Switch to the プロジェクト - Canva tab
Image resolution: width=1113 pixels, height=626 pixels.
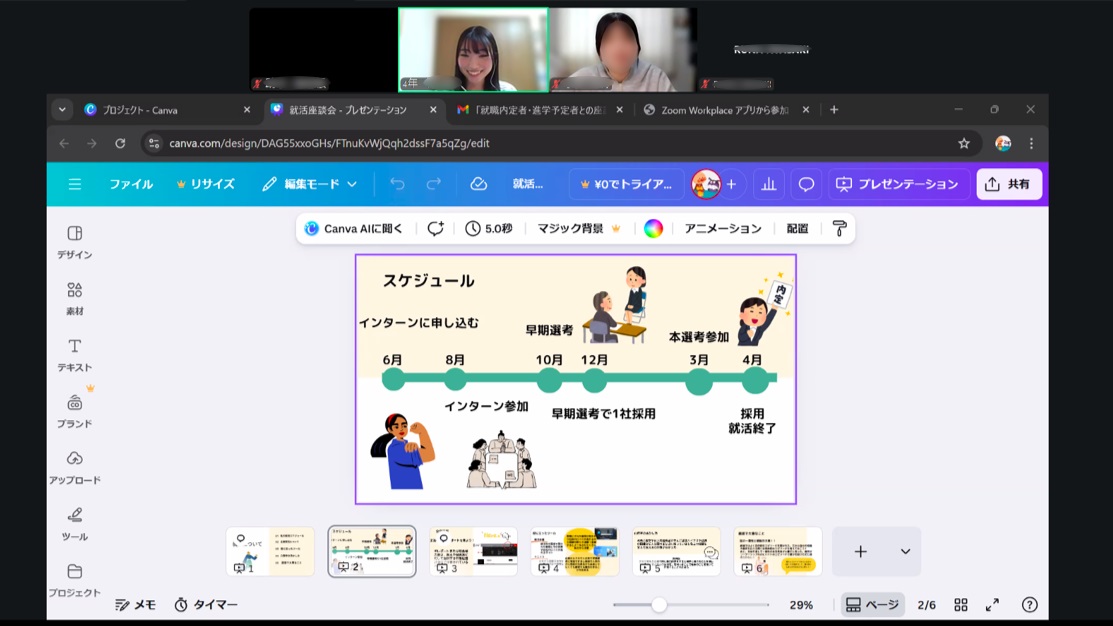[160, 110]
